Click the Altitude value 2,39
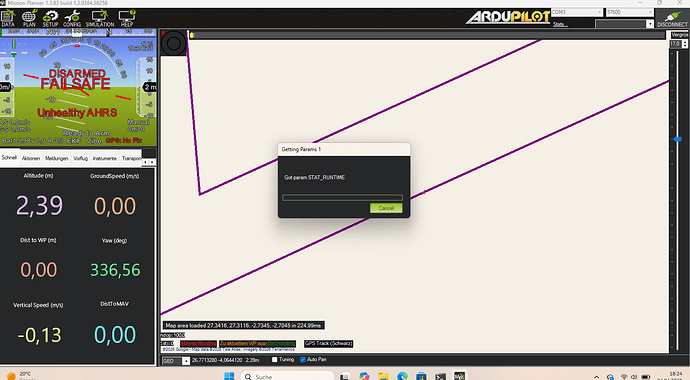 [x=39, y=205]
